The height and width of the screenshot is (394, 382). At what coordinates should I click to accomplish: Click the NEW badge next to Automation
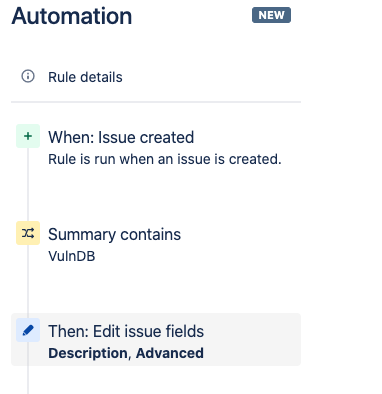(271, 15)
